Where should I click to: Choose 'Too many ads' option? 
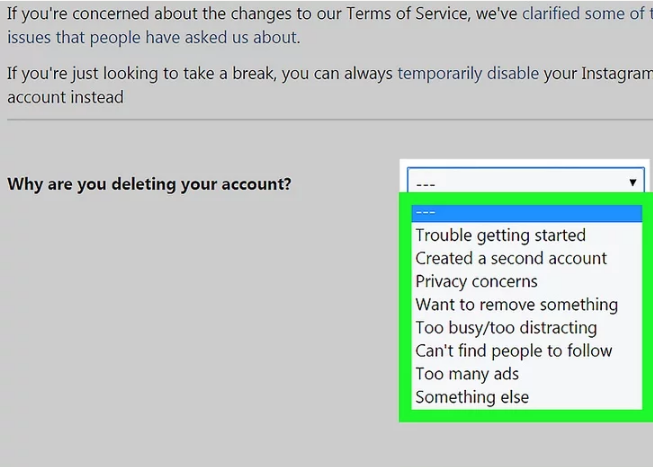467,373
